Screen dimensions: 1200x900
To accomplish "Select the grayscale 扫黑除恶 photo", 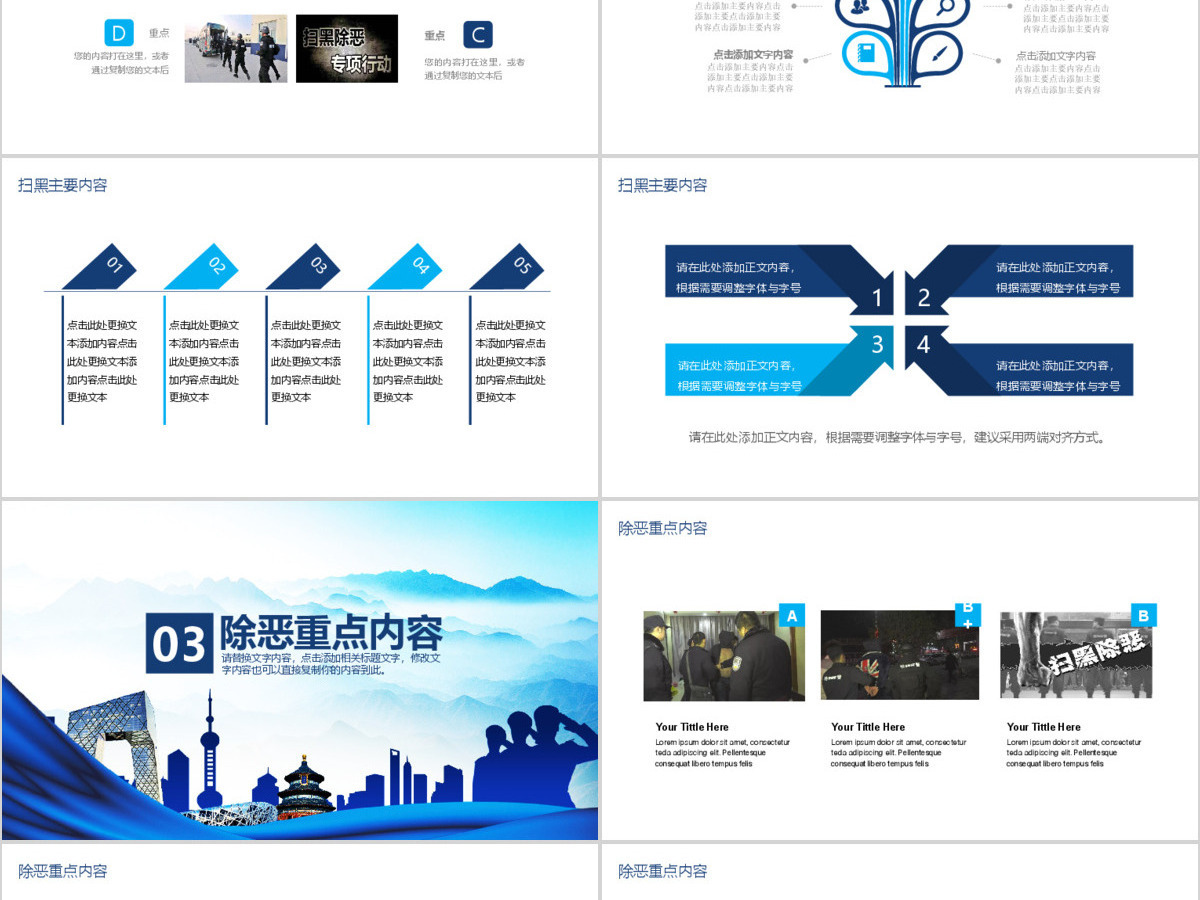I will [1076, 655].
